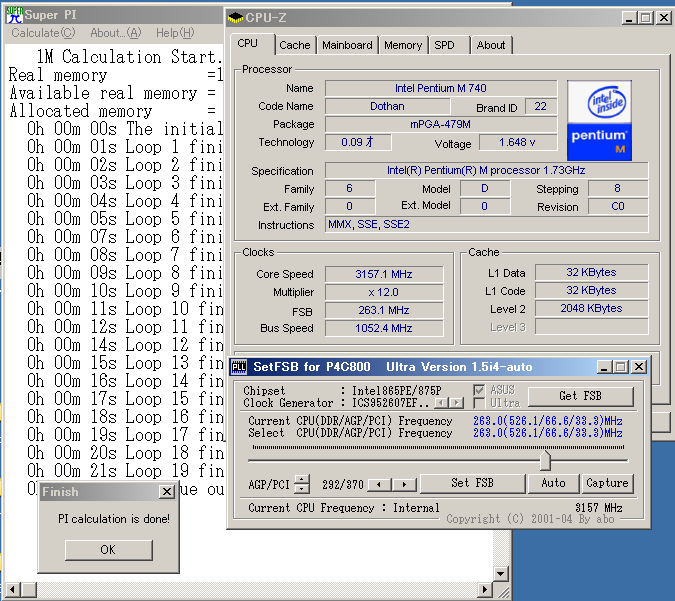Image resolution: width=675 pixels, height=601 pixels.
Task: Click the Stepping value 8
Action: click(x=618, y=189)
